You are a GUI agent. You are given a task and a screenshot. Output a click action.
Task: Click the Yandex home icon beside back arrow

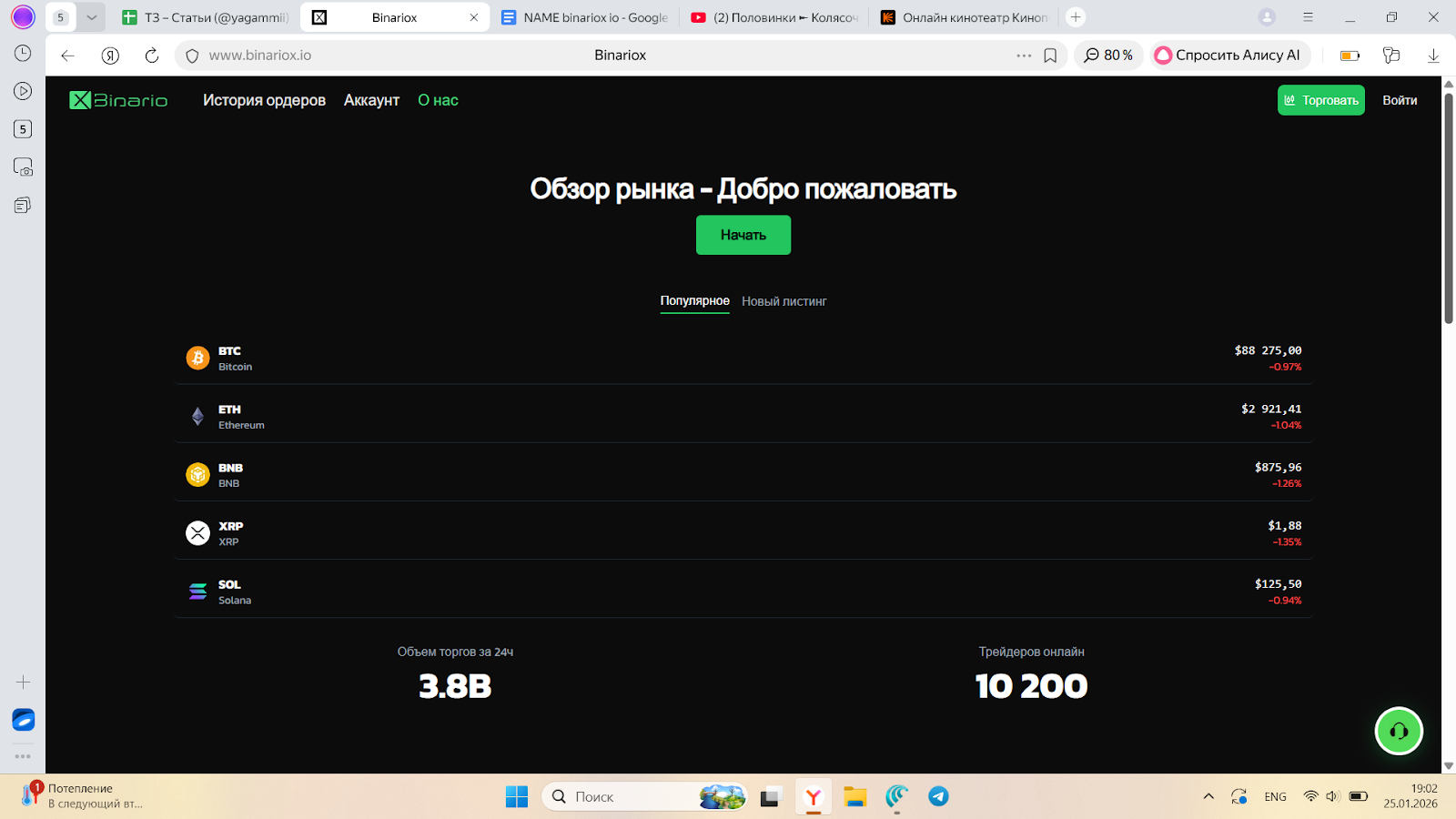click(x=110, y=56)
